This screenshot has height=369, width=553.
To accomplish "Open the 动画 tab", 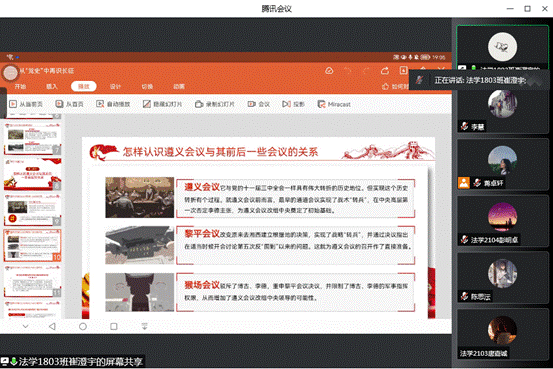I will 179,86.
